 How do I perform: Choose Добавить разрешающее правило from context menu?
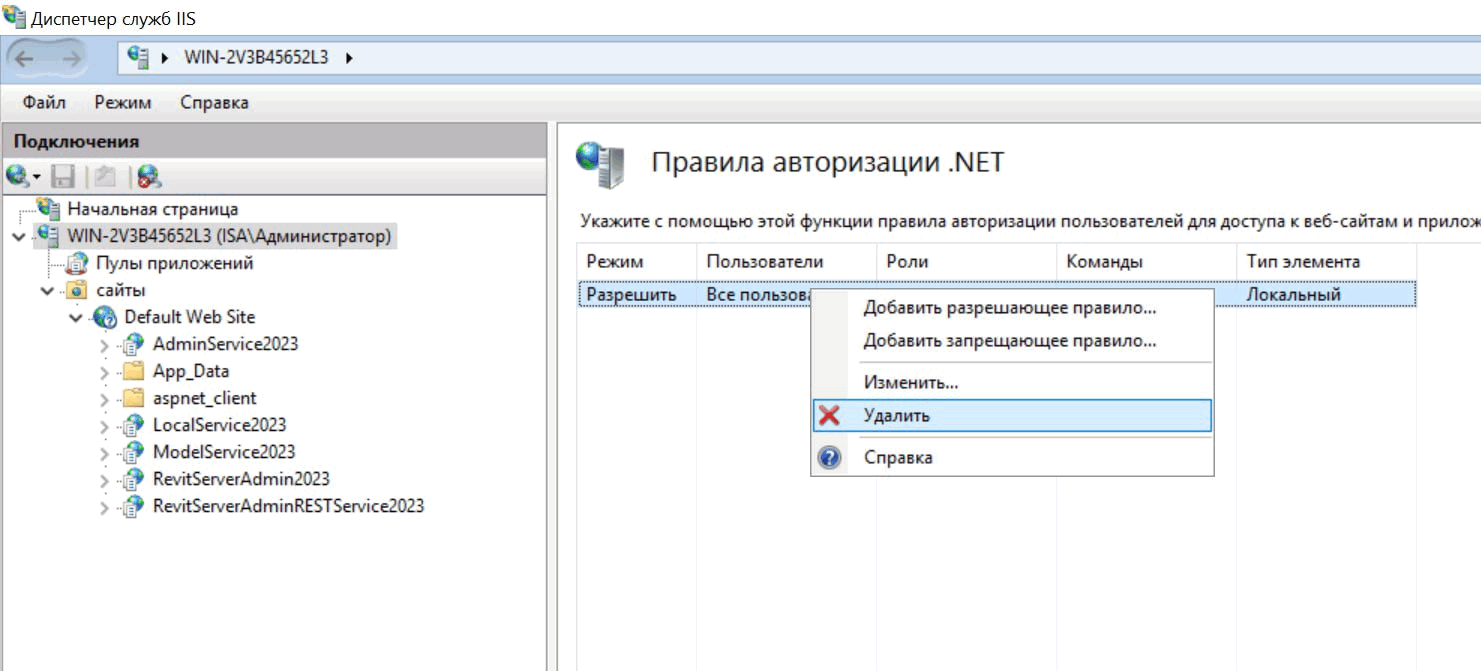(1009, 308)
